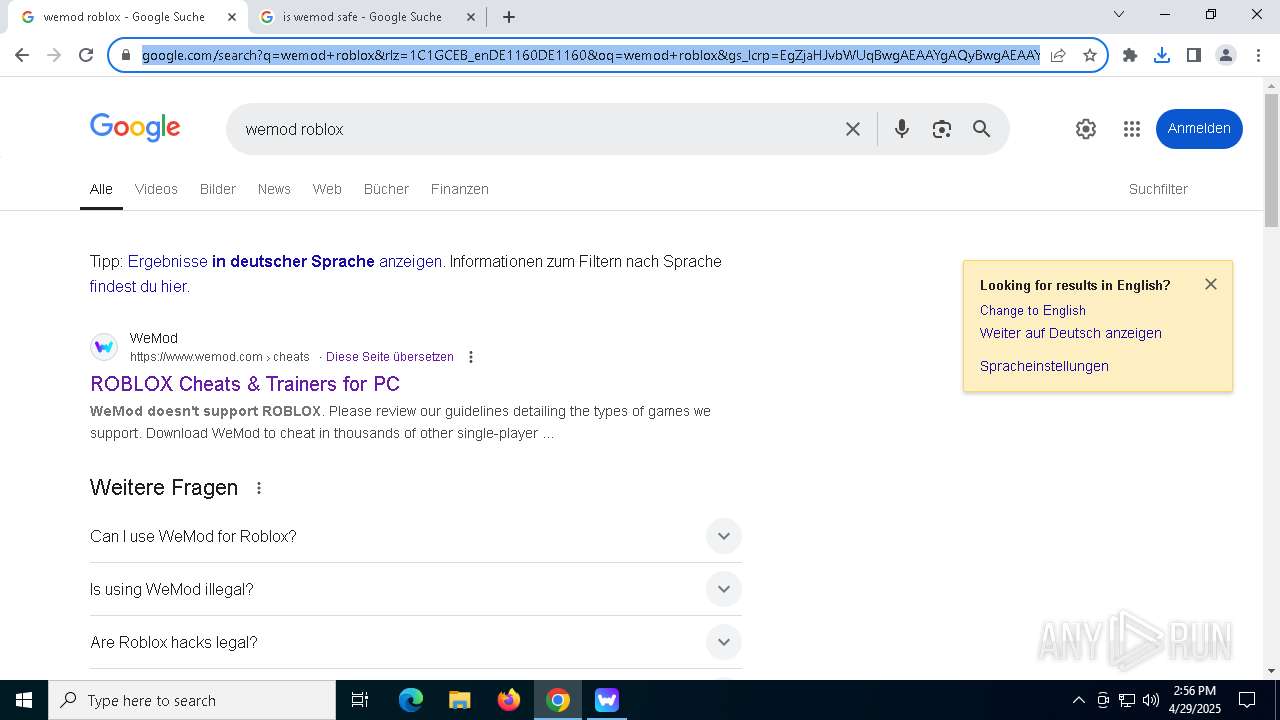Select the Alle results tab
This screenshot has height=720, width=1280.
point(101,189)
